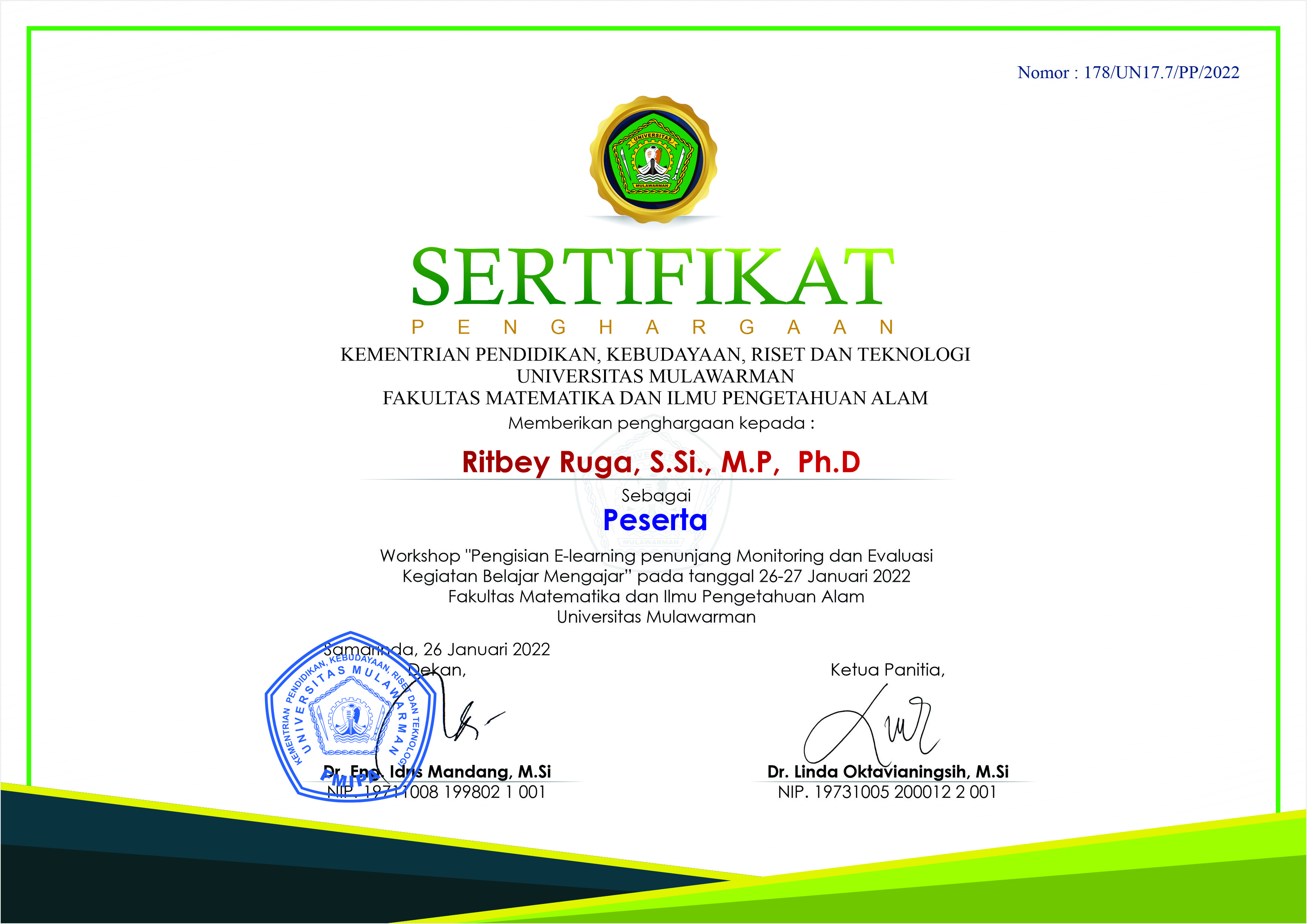Click the blue Peserta role text
Viewport: 1307px width, 924px height.
pyautogui.click(x=655, y=520)
